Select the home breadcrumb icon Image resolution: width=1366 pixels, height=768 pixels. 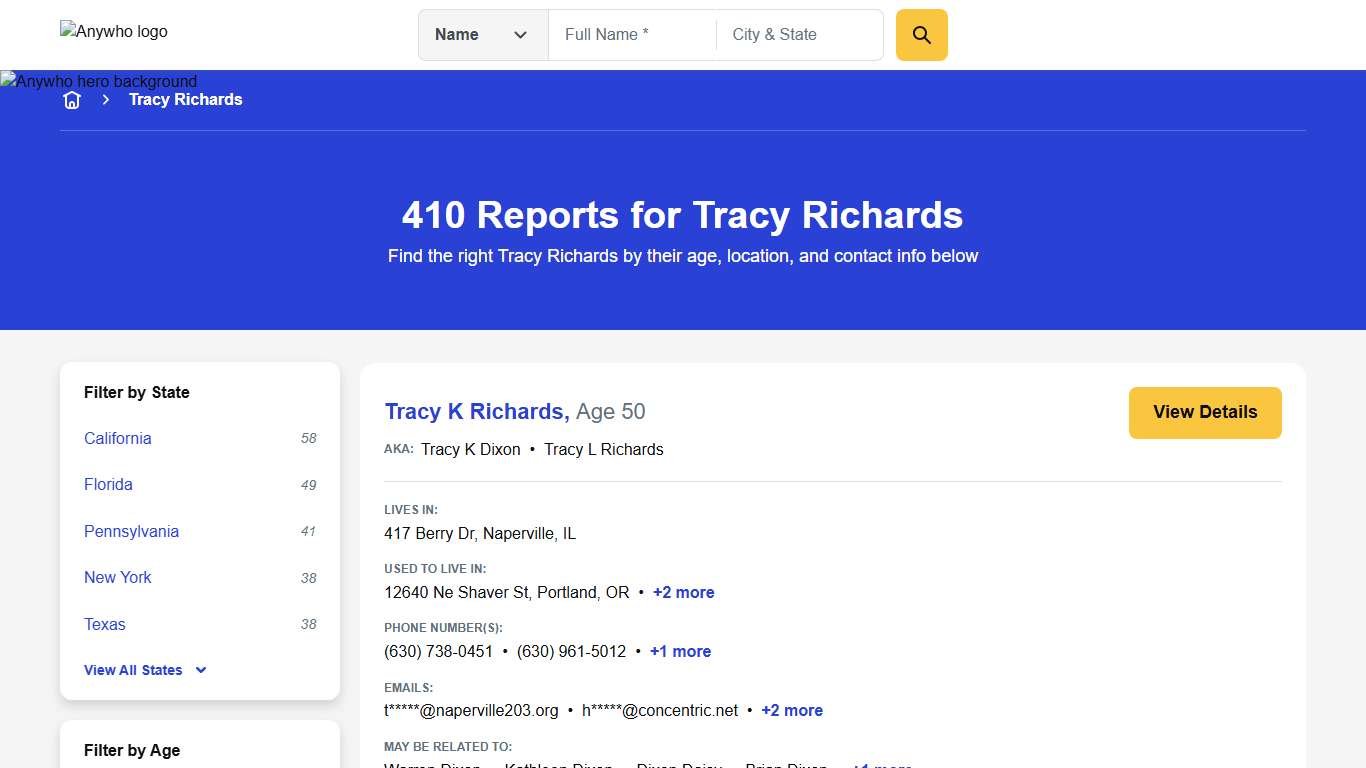71,99
